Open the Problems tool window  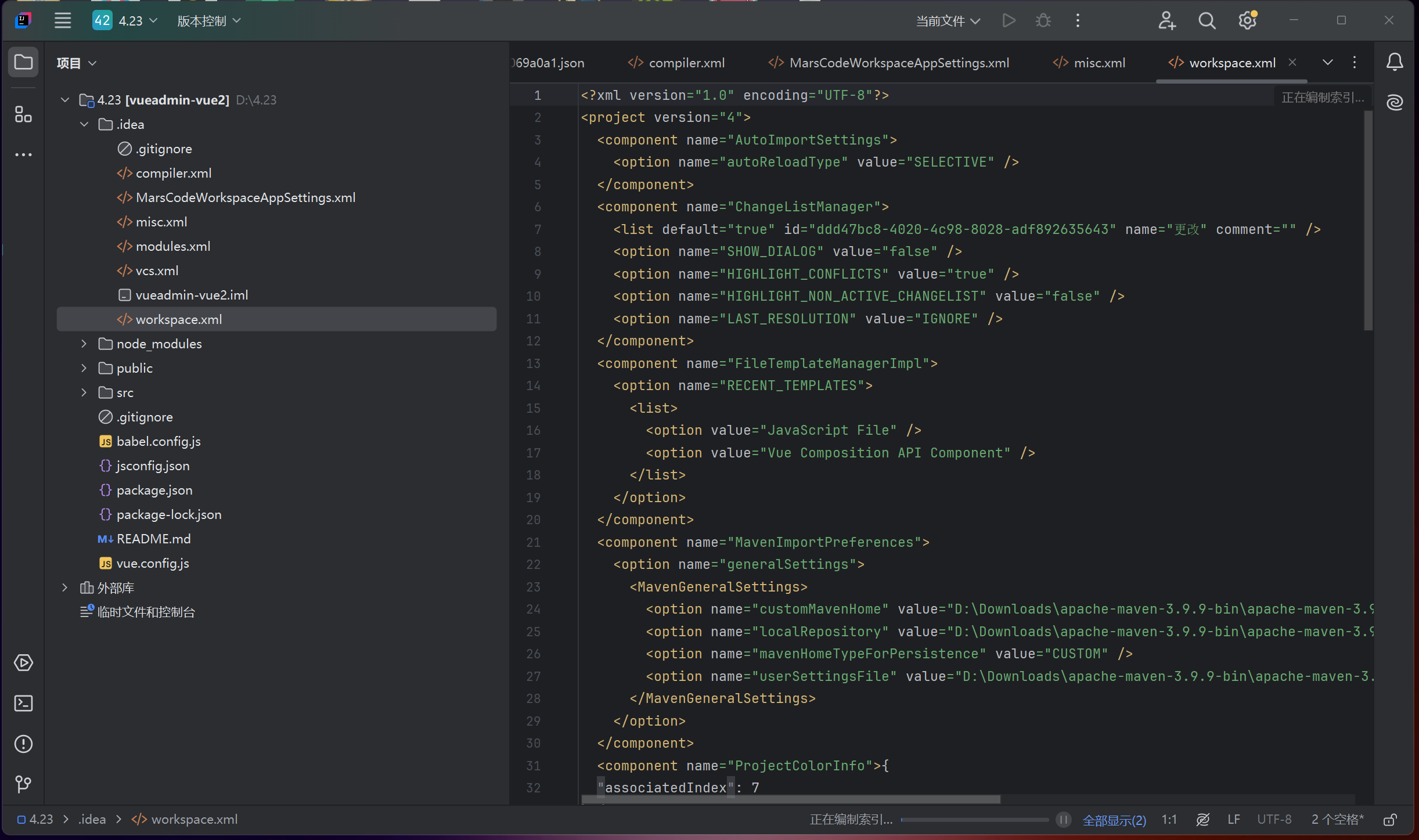(x=23, y=744)
